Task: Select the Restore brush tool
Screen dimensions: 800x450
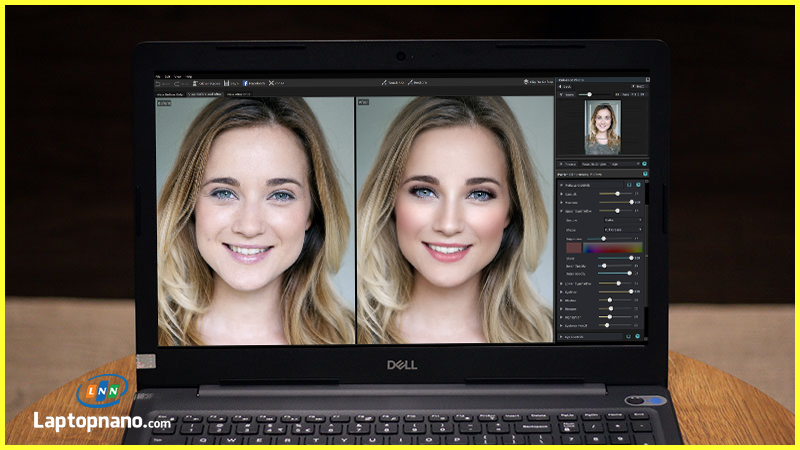Action: point(417,82)
